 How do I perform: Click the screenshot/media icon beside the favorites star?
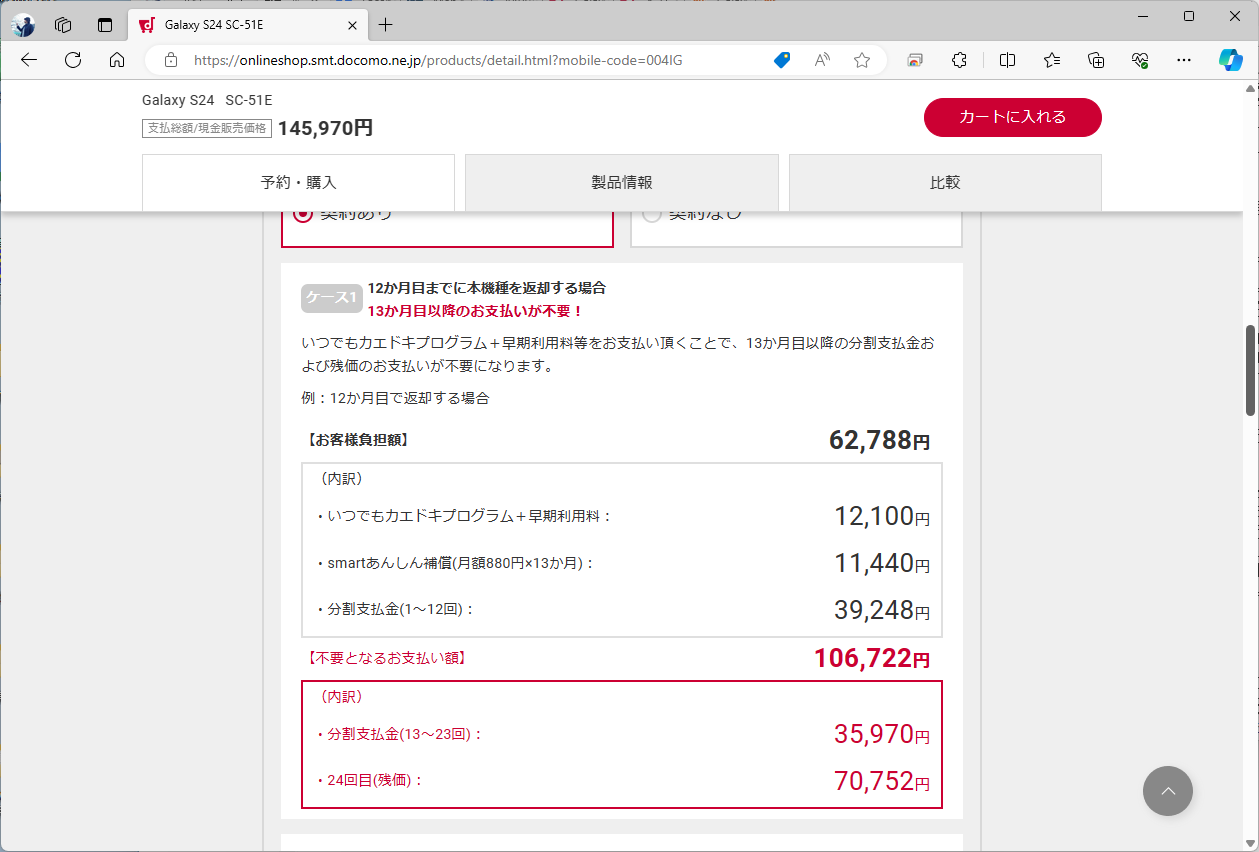[x=915, y=60]
